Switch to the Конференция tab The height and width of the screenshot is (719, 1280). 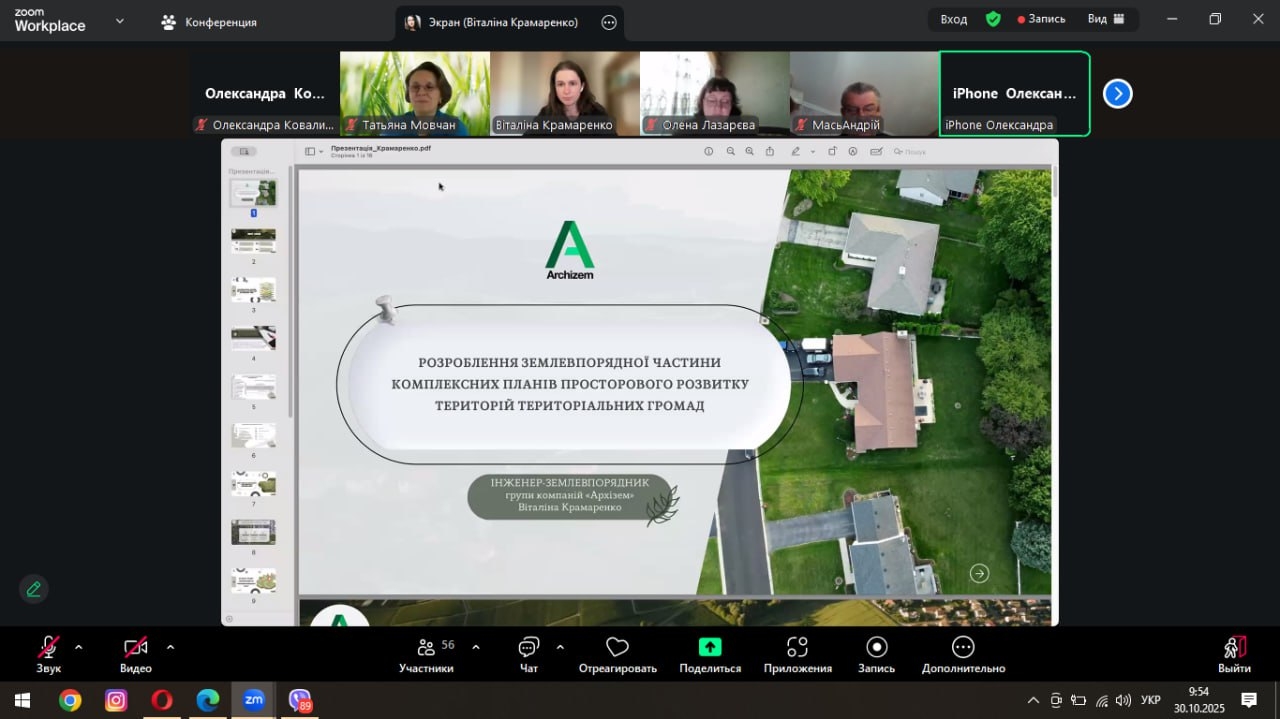[x=210, y=22]
